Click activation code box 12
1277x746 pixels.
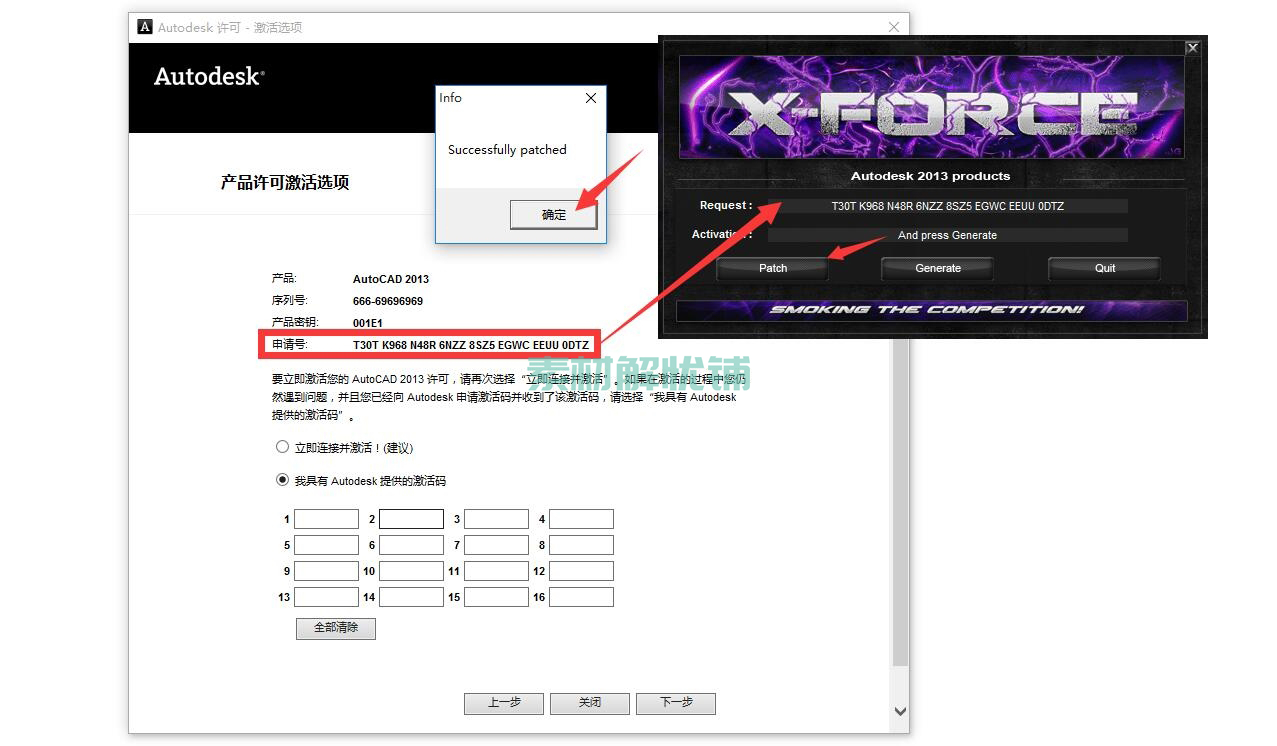pyautogui.click(x=581, y=571)
